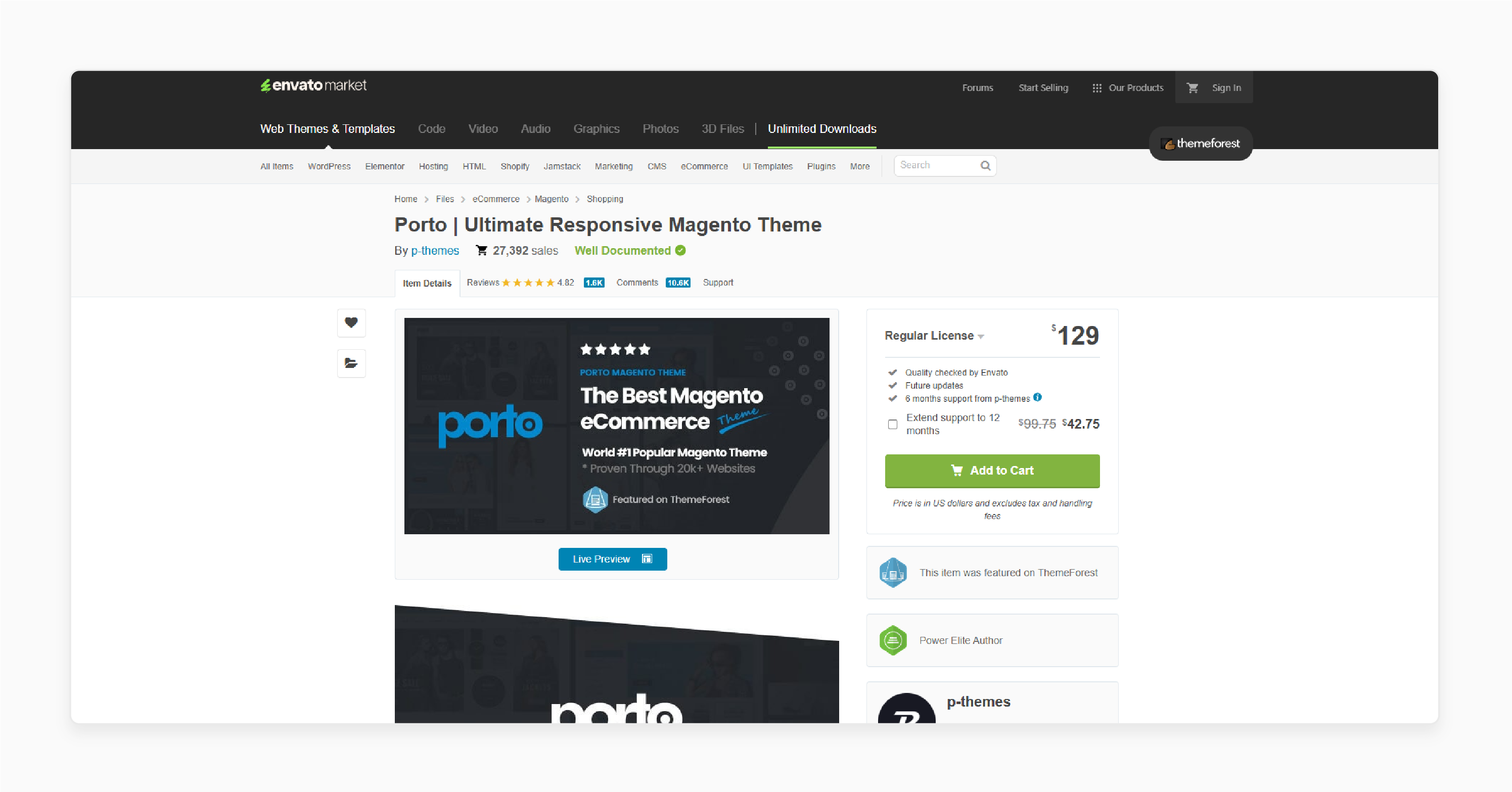This screenshot has width=1512, height=792.
Task: Select All Items category
Action: coord(277,167)
